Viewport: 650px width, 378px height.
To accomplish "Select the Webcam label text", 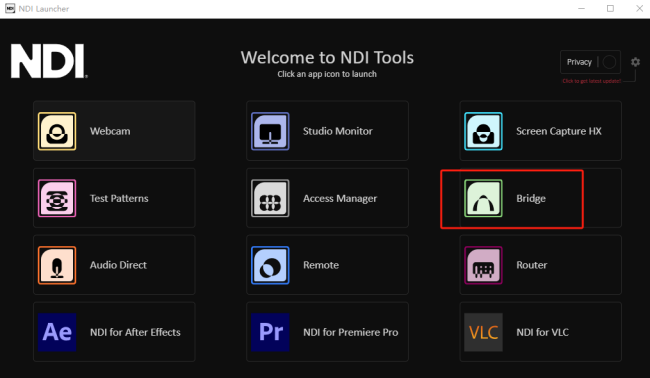I will pos(110,131).
